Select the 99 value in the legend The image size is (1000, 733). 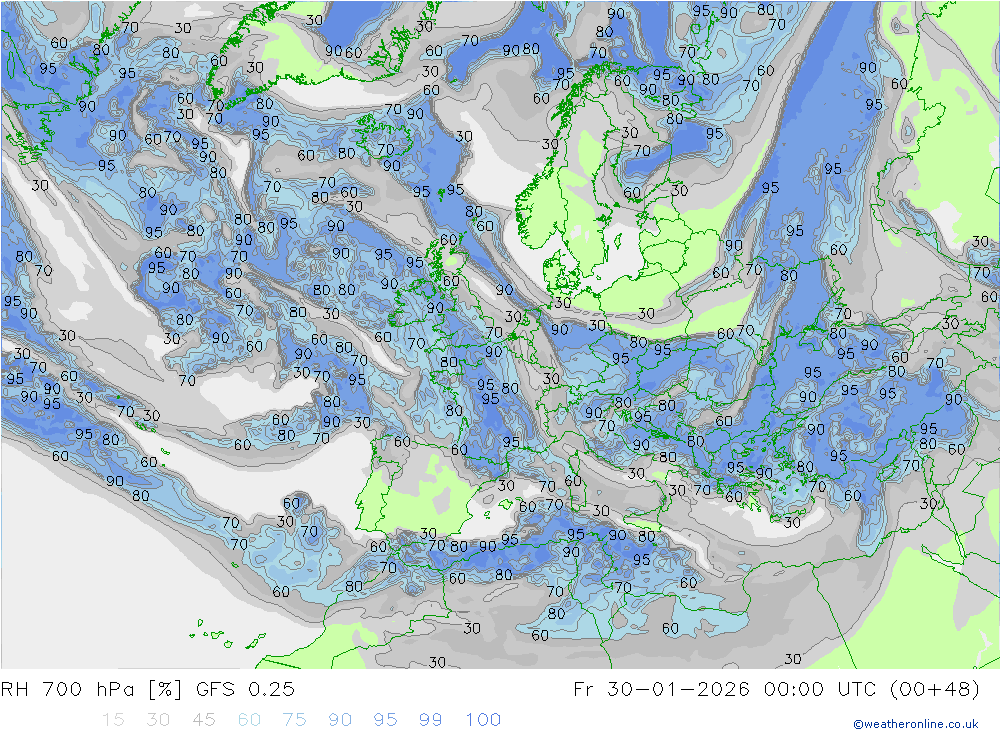point(430,720)
